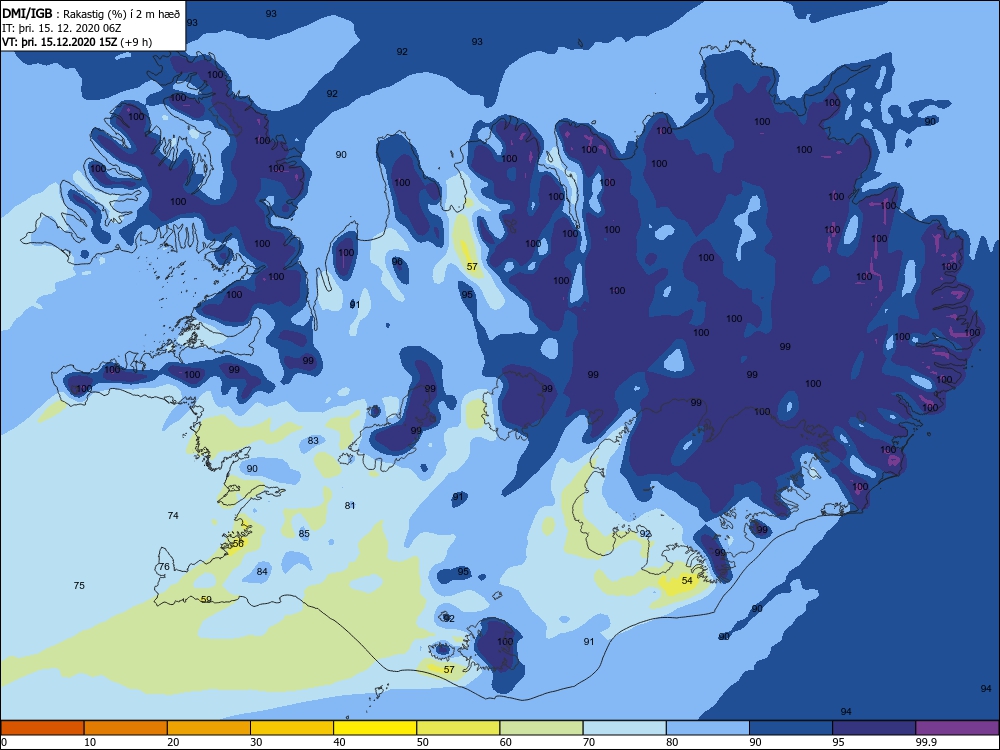Select the offshore humidity value 75
The width and height of the screenshot is (1000, 750).
coord(79,585)
